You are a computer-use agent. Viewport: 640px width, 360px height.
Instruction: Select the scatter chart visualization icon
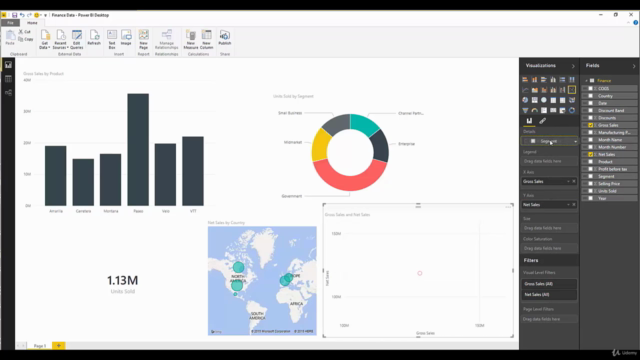(x=572, y=90)
